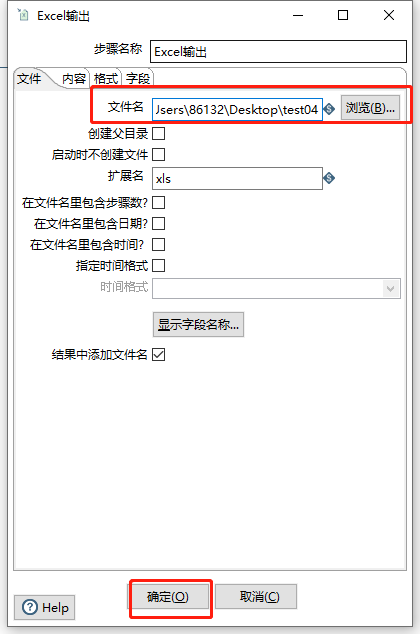Click the 扩展名 input field containing xls
This screenshot has height=634, width=420.
(237, 178)
